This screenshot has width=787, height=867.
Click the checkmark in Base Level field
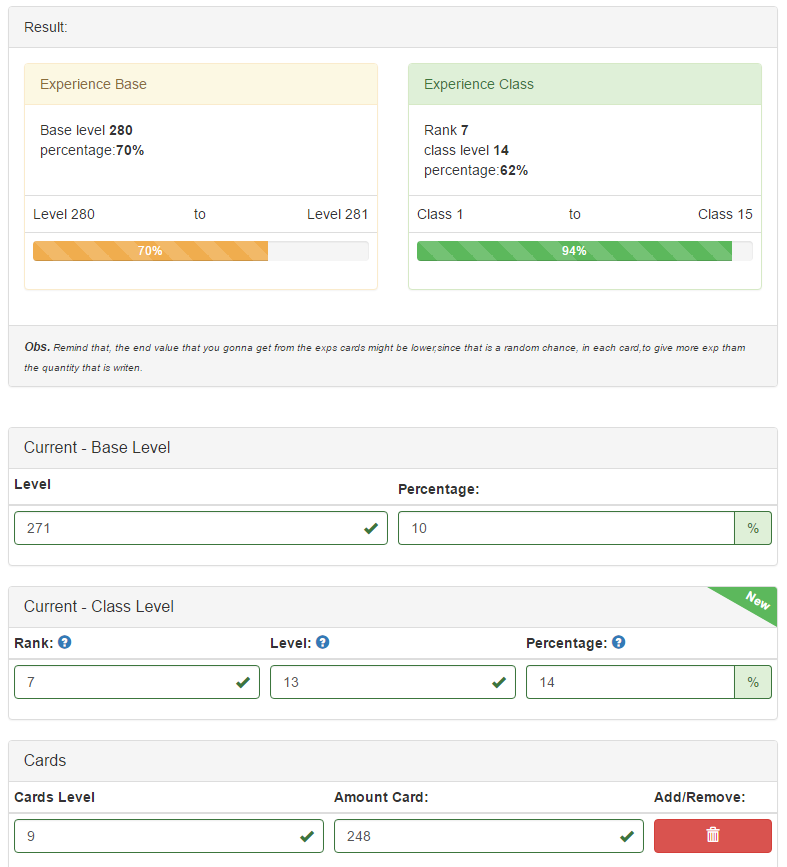371,528
